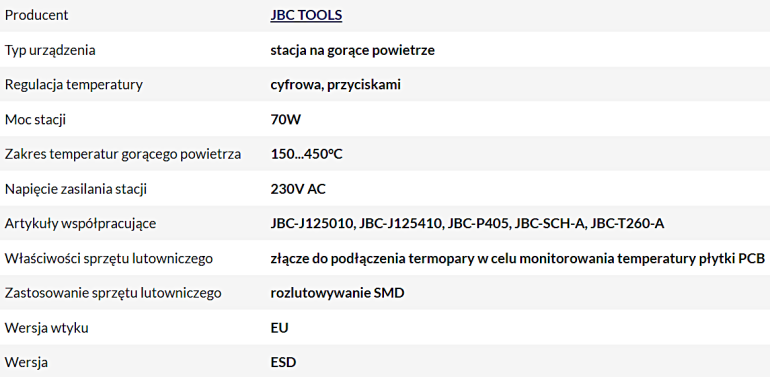Select the '230V AC' voltage value

tap(298, 189)
